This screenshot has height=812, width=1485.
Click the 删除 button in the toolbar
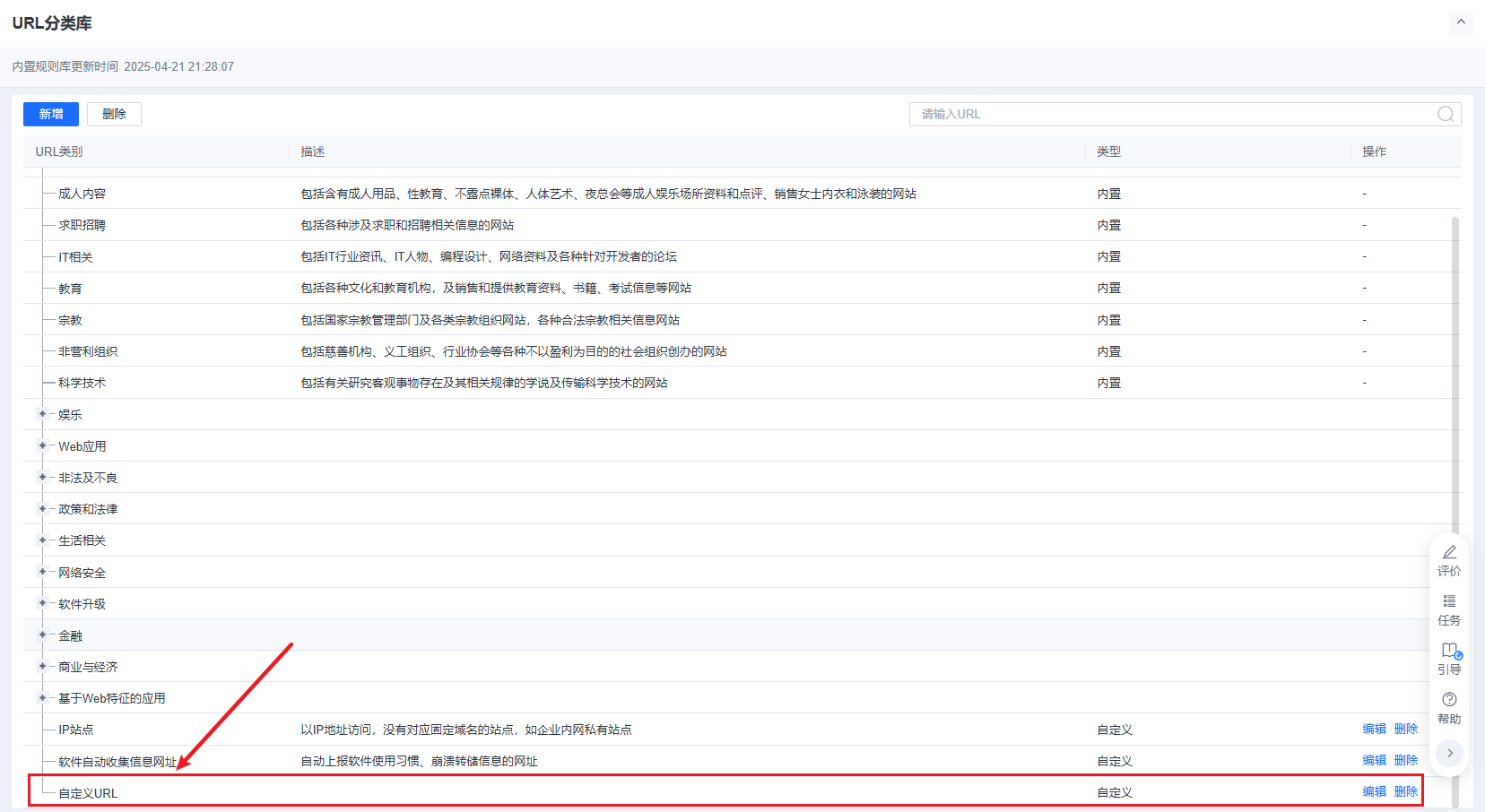click(x=114, y=114)
